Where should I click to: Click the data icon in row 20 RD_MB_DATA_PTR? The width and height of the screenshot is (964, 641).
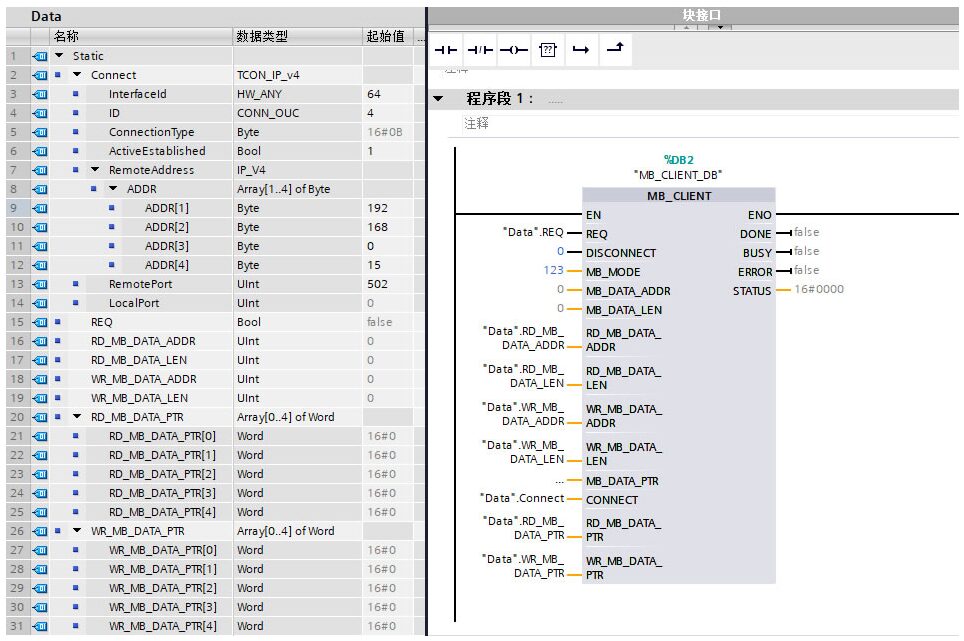[40, 417]
